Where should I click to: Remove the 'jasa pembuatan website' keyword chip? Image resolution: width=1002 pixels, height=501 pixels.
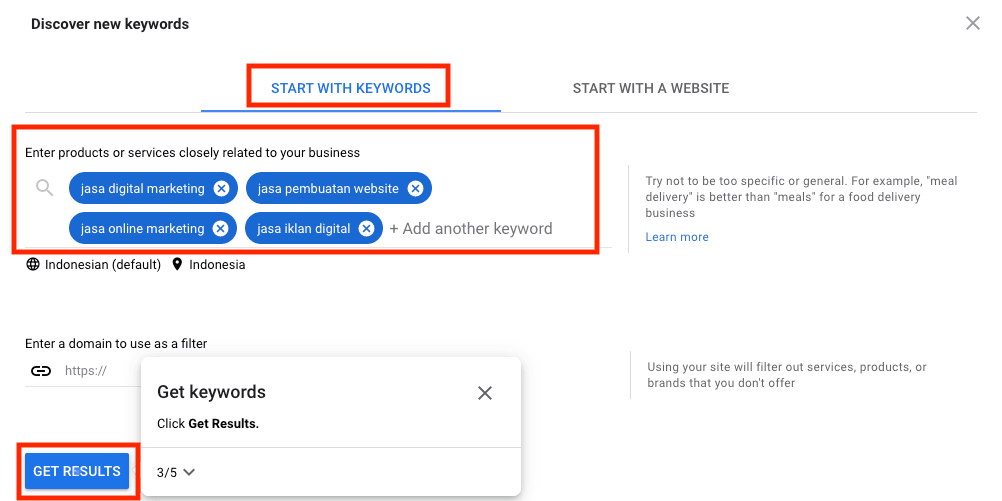pyautogui.click(x=415, y=188)
